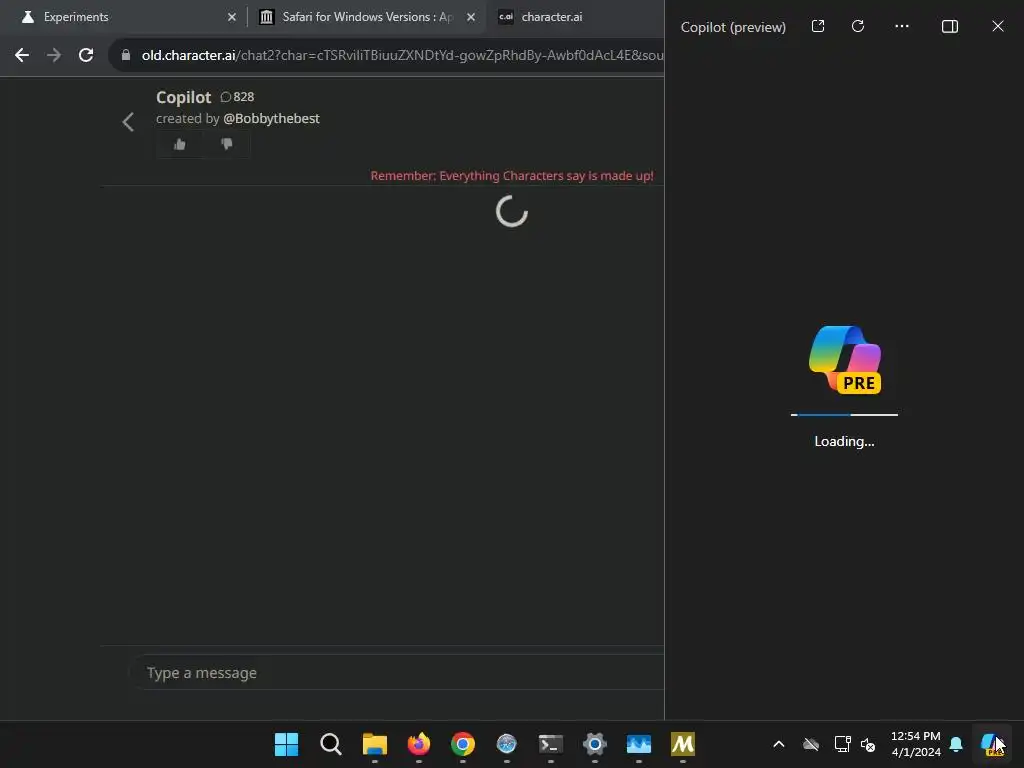Switch to the Experiments tab
This screenshot has width=1024, height=768.
76,17
